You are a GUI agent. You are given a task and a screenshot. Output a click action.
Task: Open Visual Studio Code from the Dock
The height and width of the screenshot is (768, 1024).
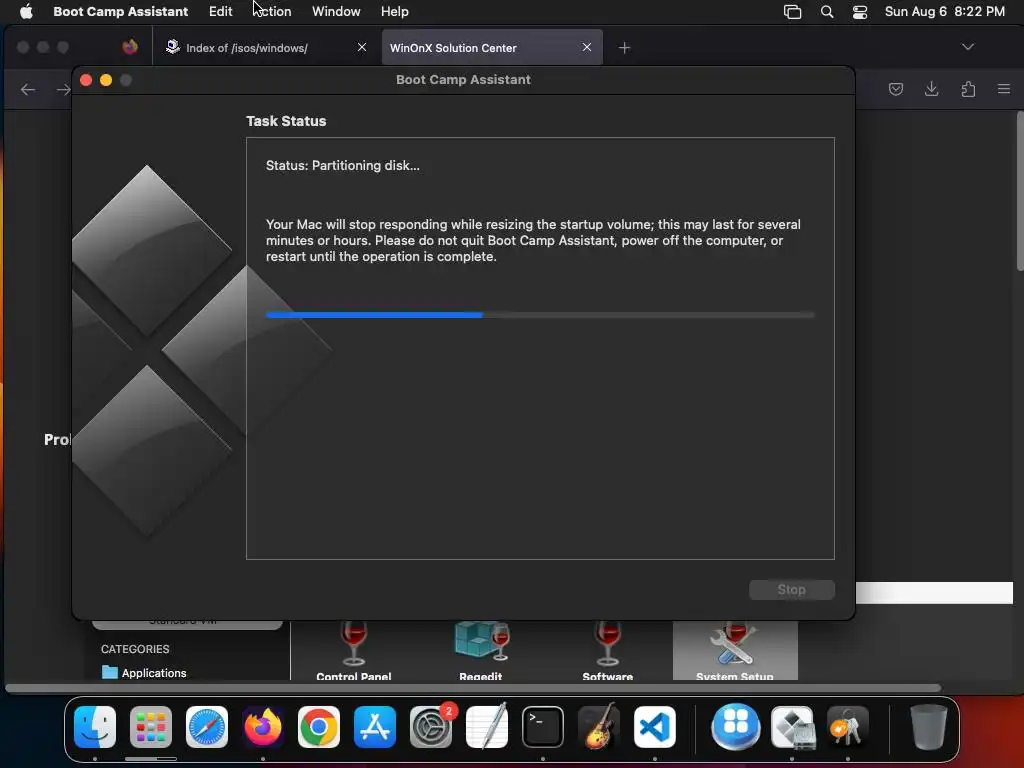[x=655, y=727]
